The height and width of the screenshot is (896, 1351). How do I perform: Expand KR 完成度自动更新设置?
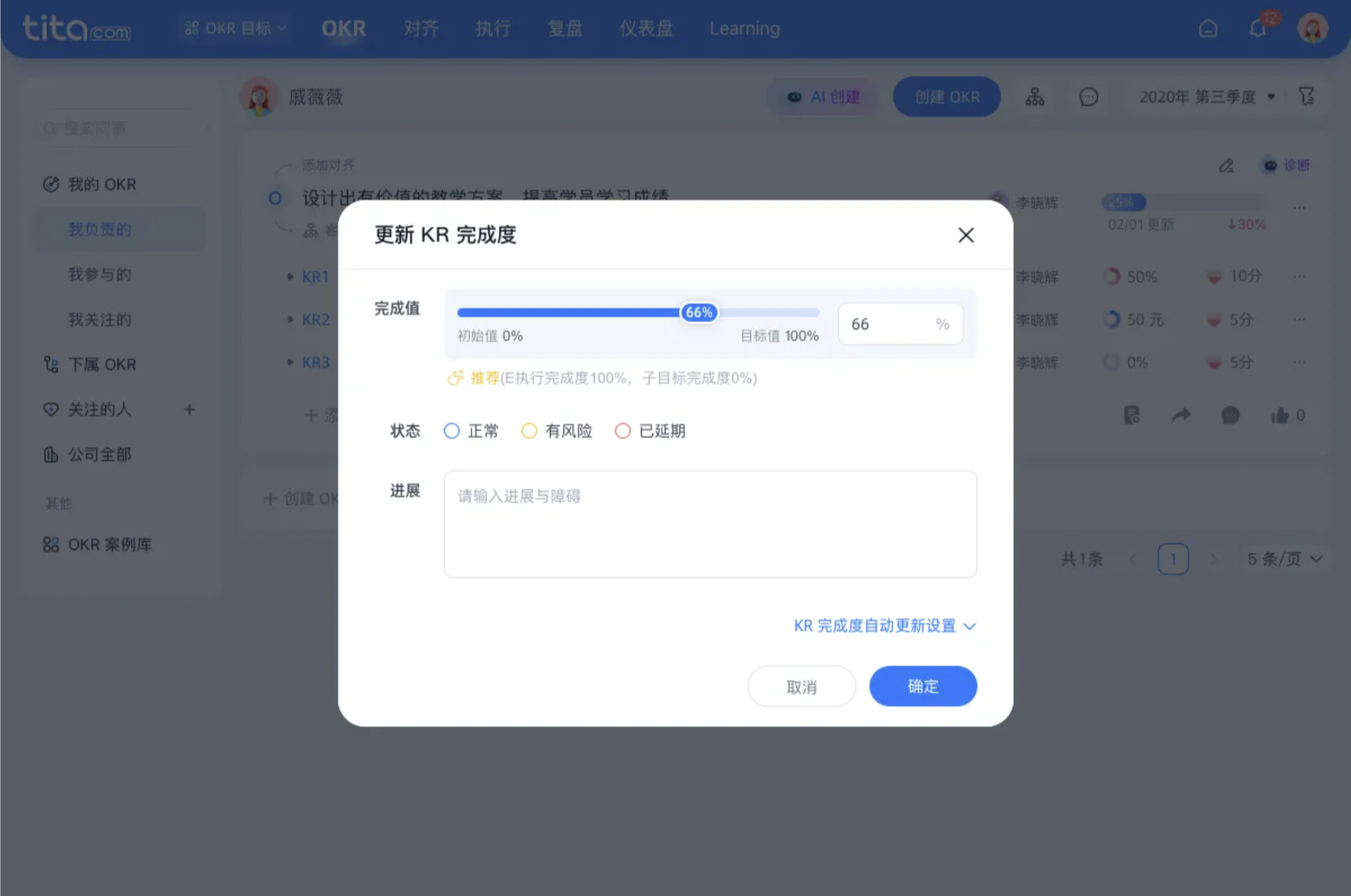pyautogui.click(x=884, y=626)
